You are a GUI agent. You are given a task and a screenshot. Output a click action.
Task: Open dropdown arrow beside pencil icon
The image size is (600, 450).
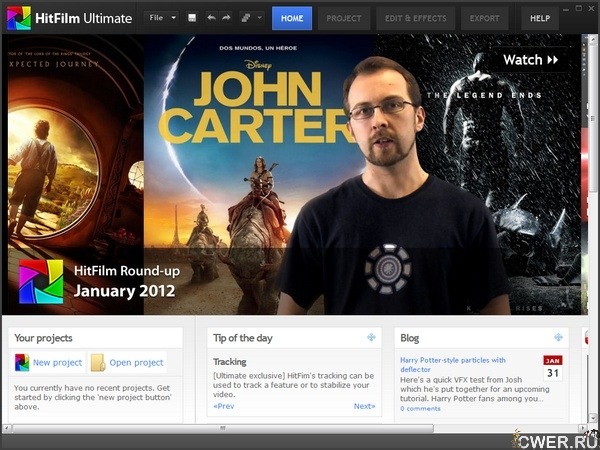click(260, 18)
